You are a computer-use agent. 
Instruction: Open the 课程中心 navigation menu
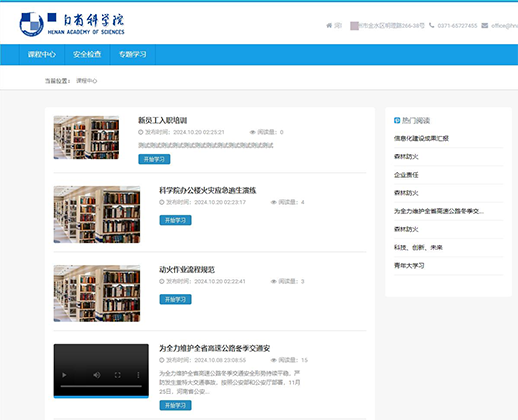coord(42,54)
